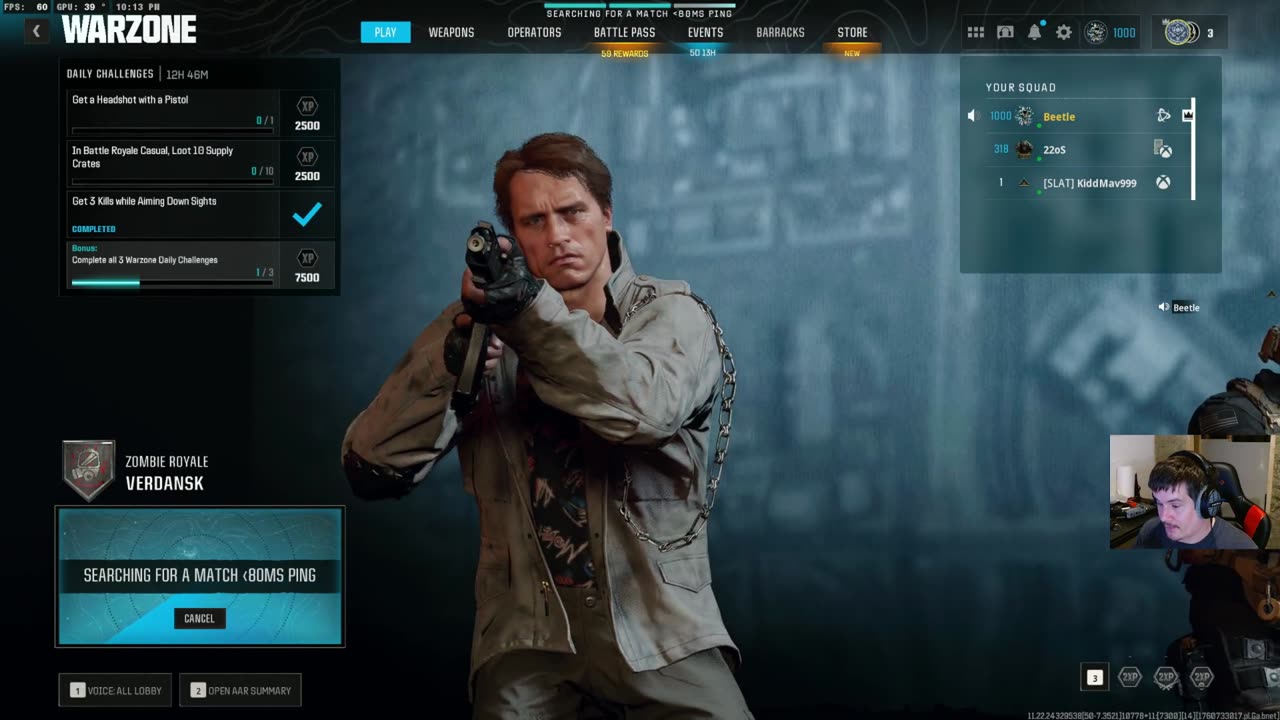Click '5D 13H' timer under Events
Image resolution: width=1280 pixels, height=720 pixels.
[x=703, y=53]
